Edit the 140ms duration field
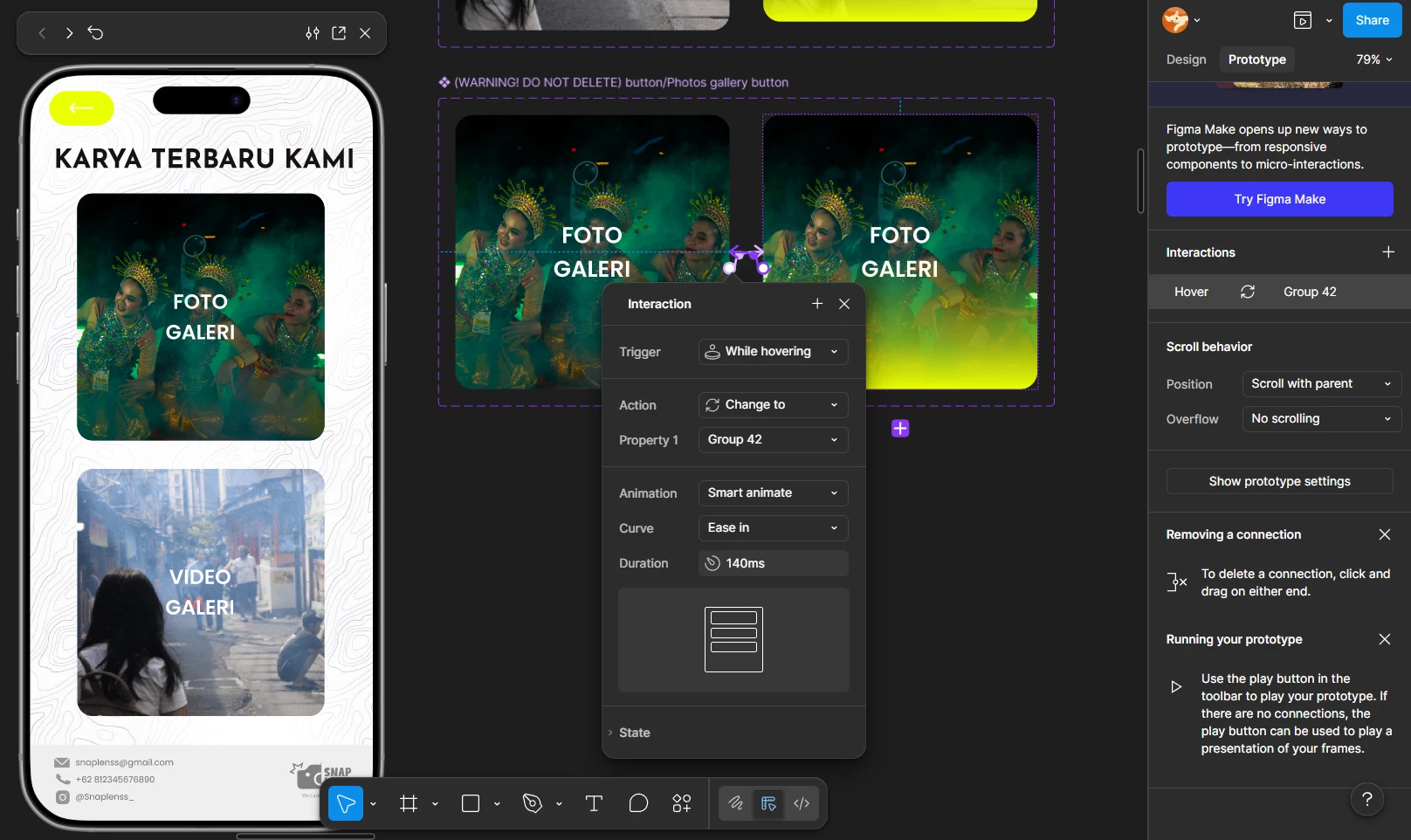Viewport: 1411px width, 840px height. [773, 563]
